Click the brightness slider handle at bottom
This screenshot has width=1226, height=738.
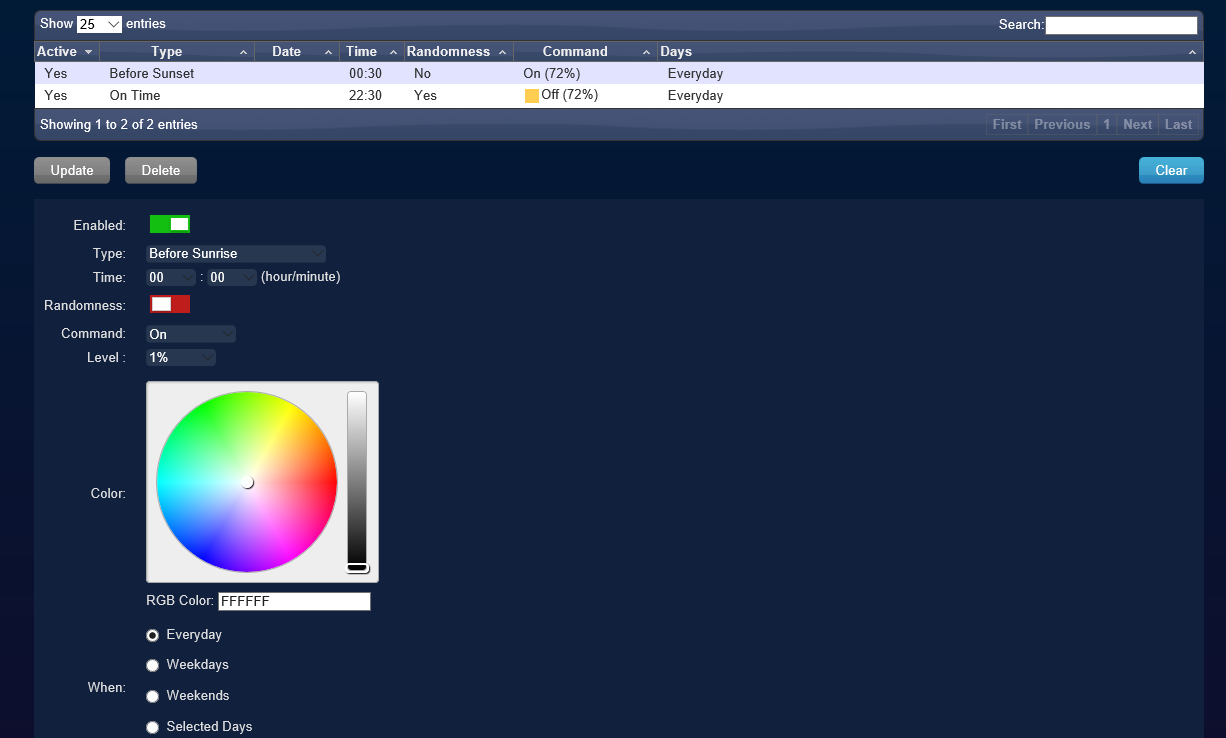[357, 568]
